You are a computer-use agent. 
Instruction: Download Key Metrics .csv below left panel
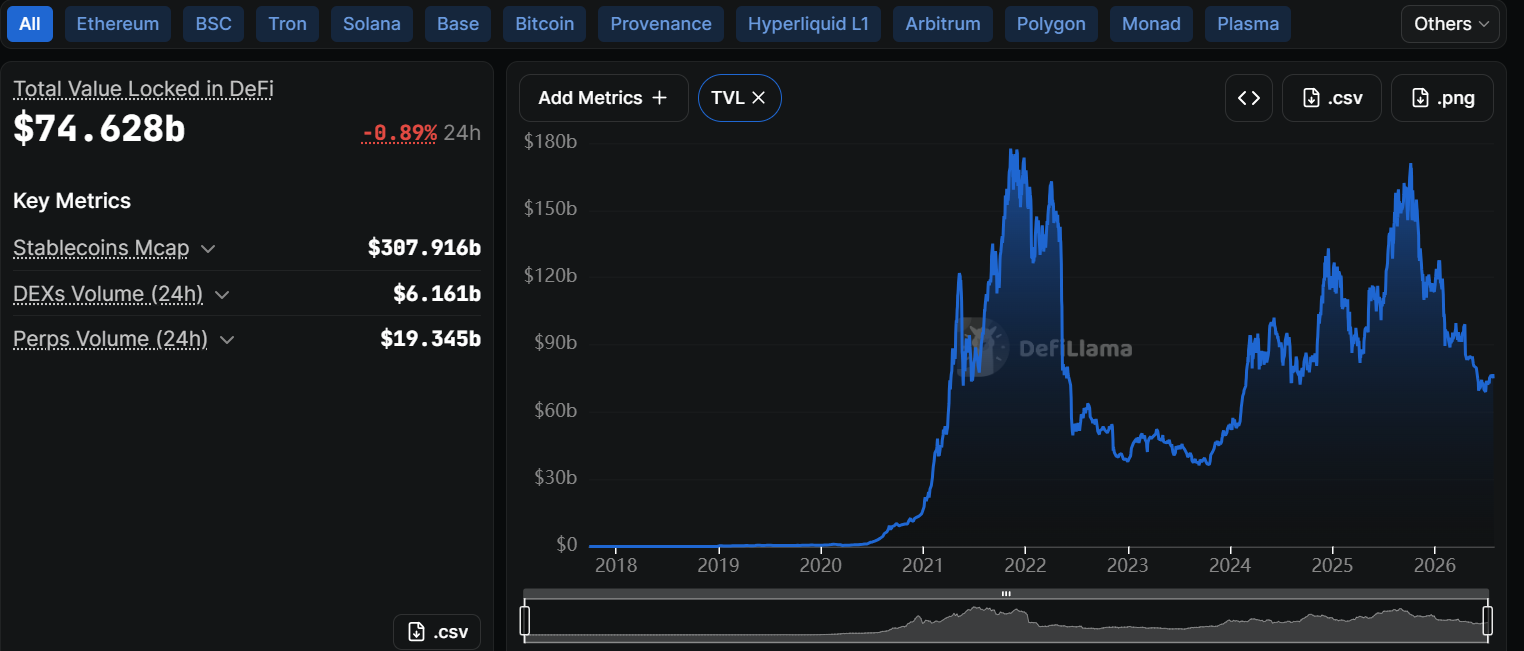tap(437, 632)
